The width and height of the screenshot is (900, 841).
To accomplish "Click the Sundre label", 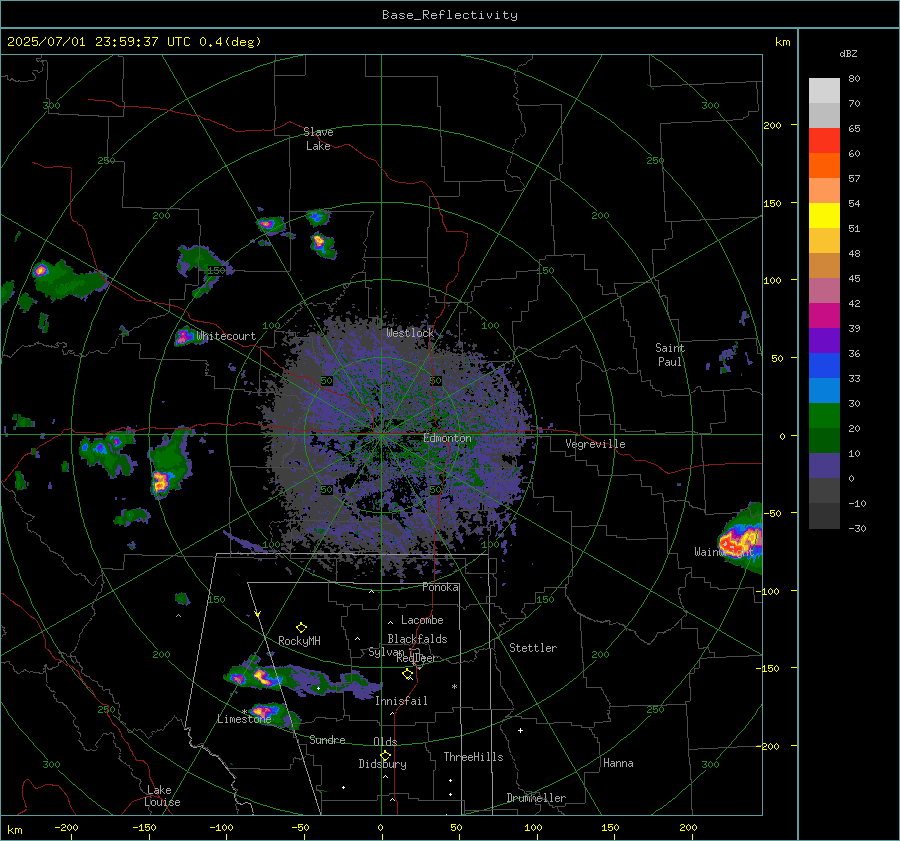I will [x=327, y=740].
